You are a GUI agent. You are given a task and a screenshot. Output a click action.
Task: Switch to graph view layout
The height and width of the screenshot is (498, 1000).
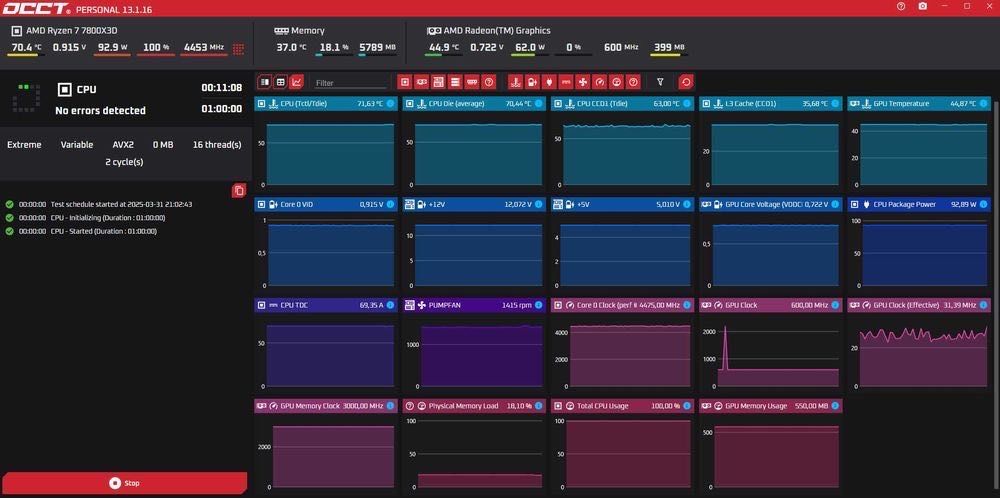(296, 82)
